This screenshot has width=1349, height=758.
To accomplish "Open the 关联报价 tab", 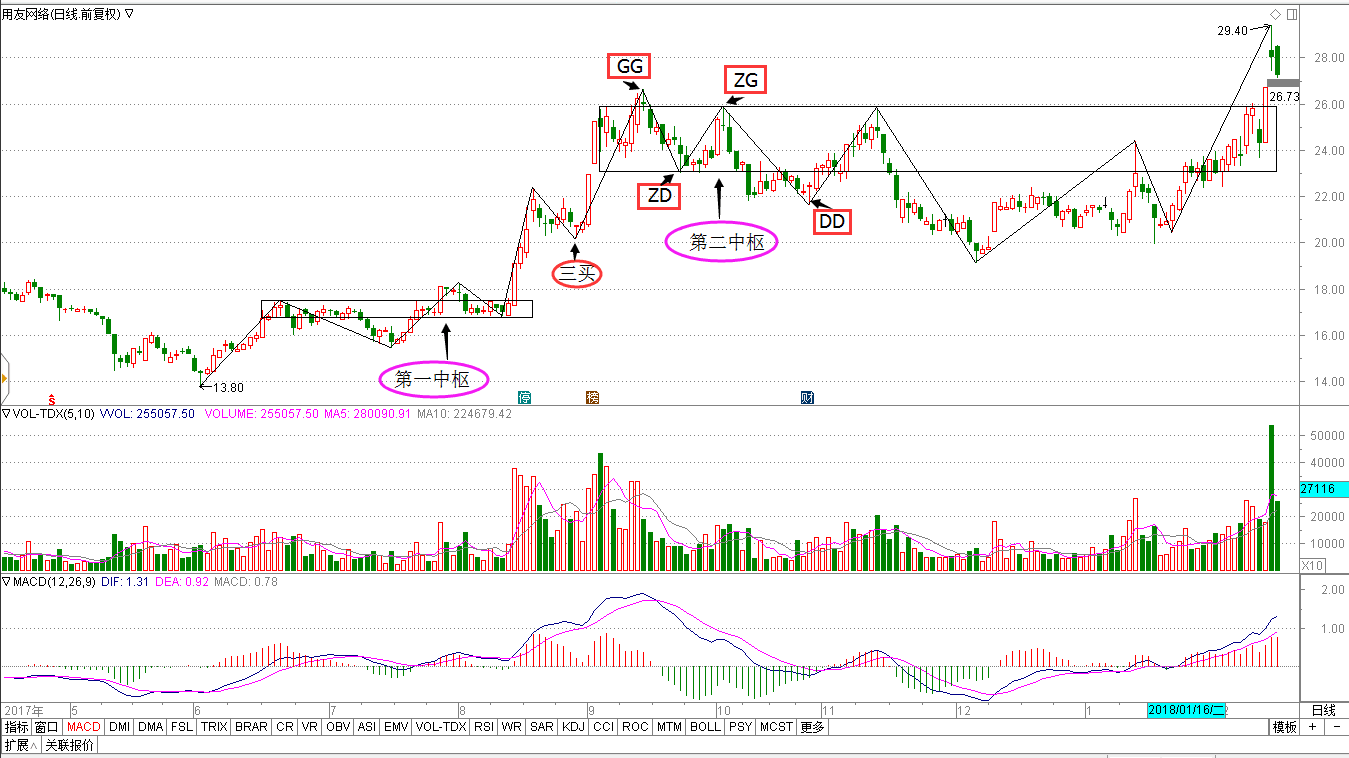I will coord(69,745).
